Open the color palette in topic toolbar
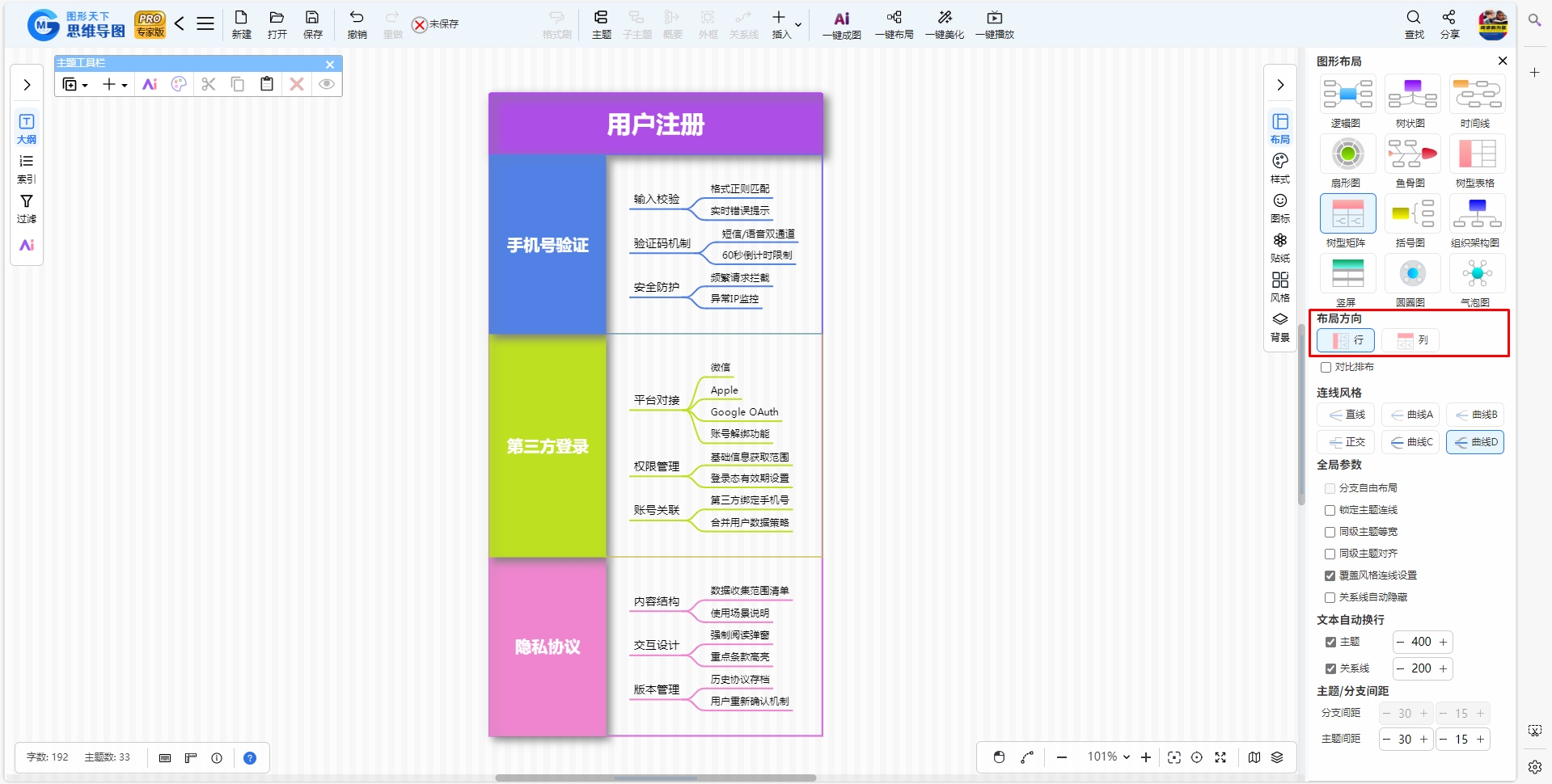This screenshot has height=784, width=1552. point(179,84)
